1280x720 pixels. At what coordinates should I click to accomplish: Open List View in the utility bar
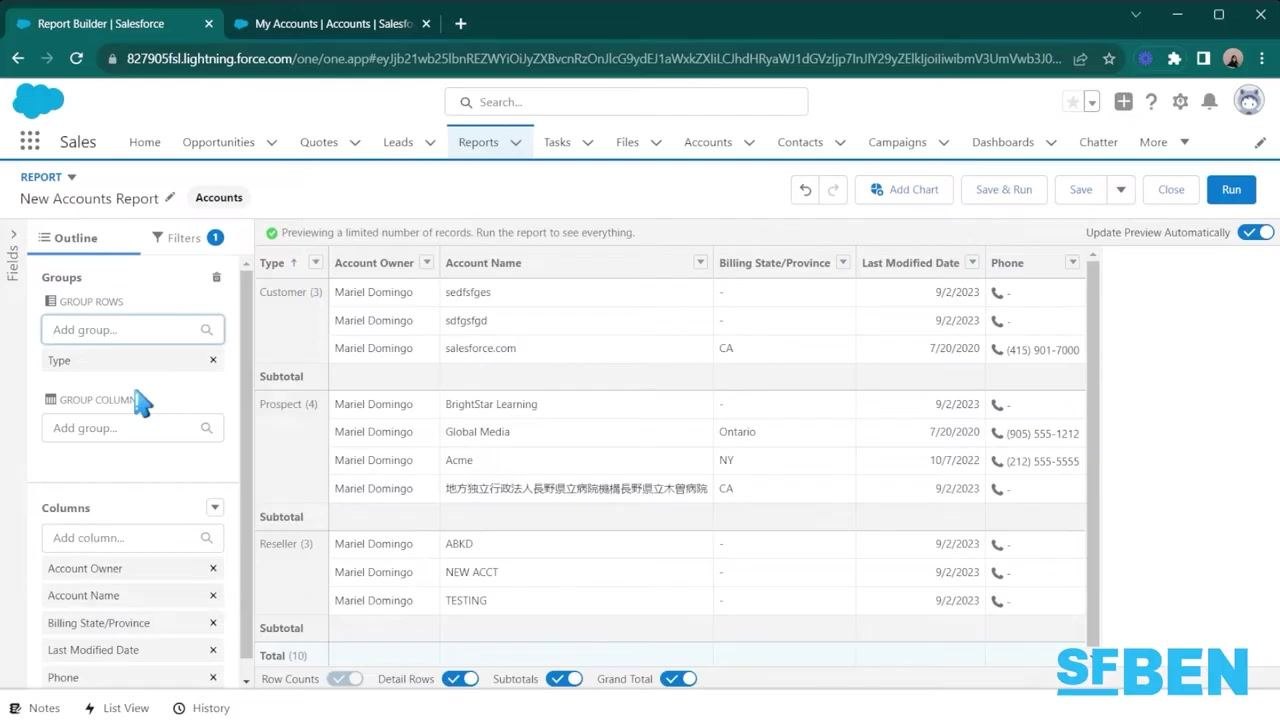click(117, 708)
